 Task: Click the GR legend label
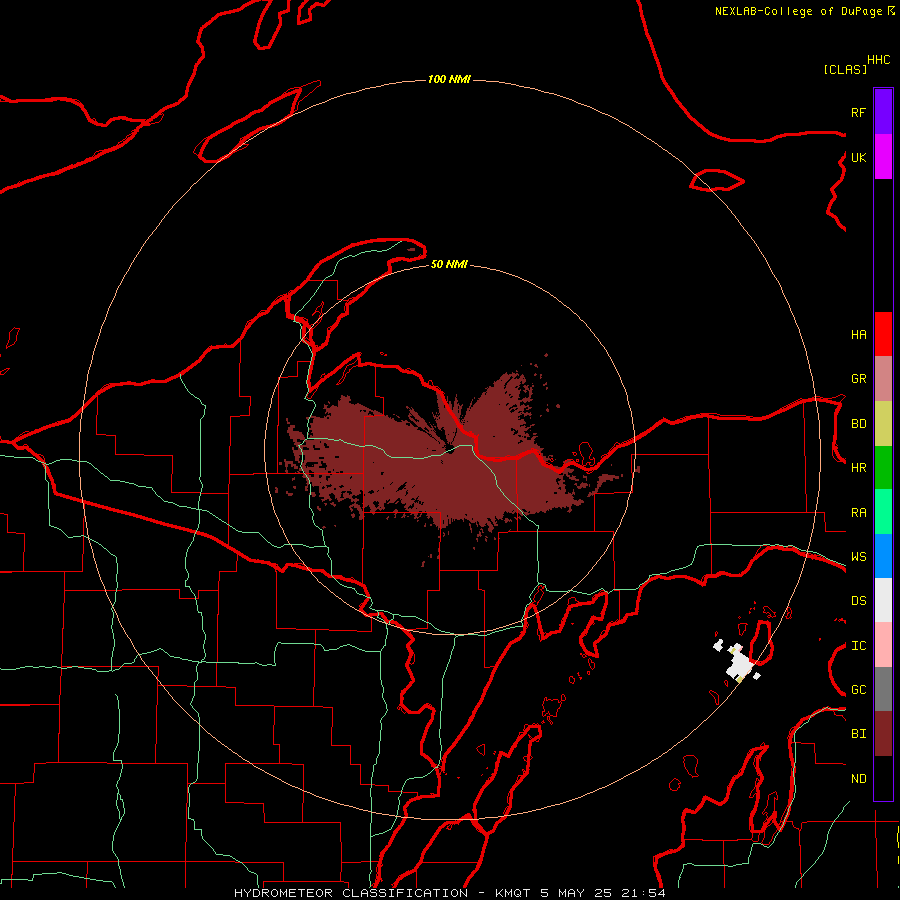[858, 379]
